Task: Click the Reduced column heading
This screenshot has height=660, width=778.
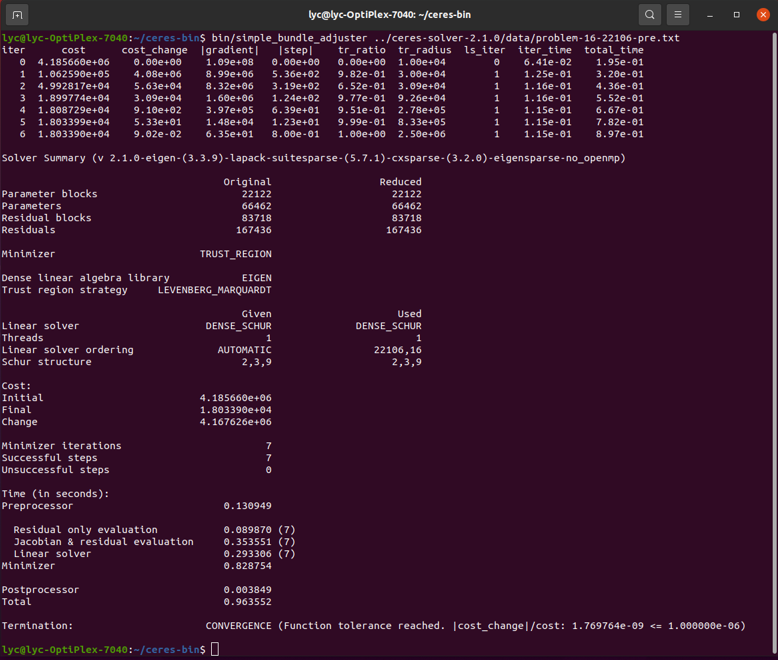Action: coord(400,182)
